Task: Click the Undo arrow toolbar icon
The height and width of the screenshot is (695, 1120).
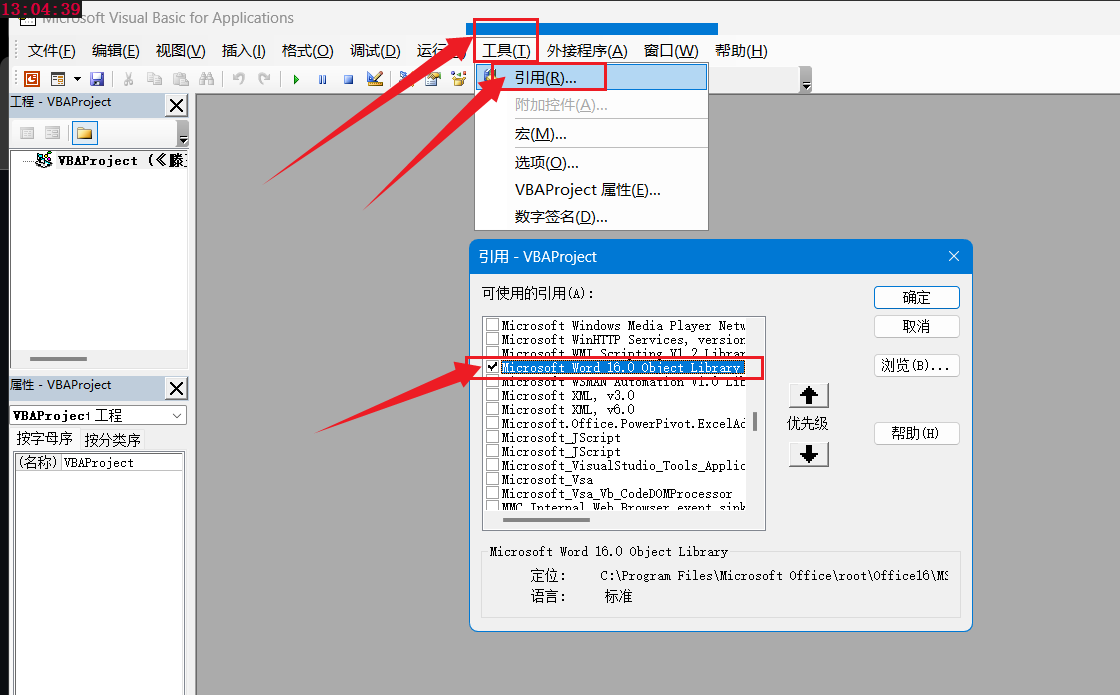Action: pos(239,79)
